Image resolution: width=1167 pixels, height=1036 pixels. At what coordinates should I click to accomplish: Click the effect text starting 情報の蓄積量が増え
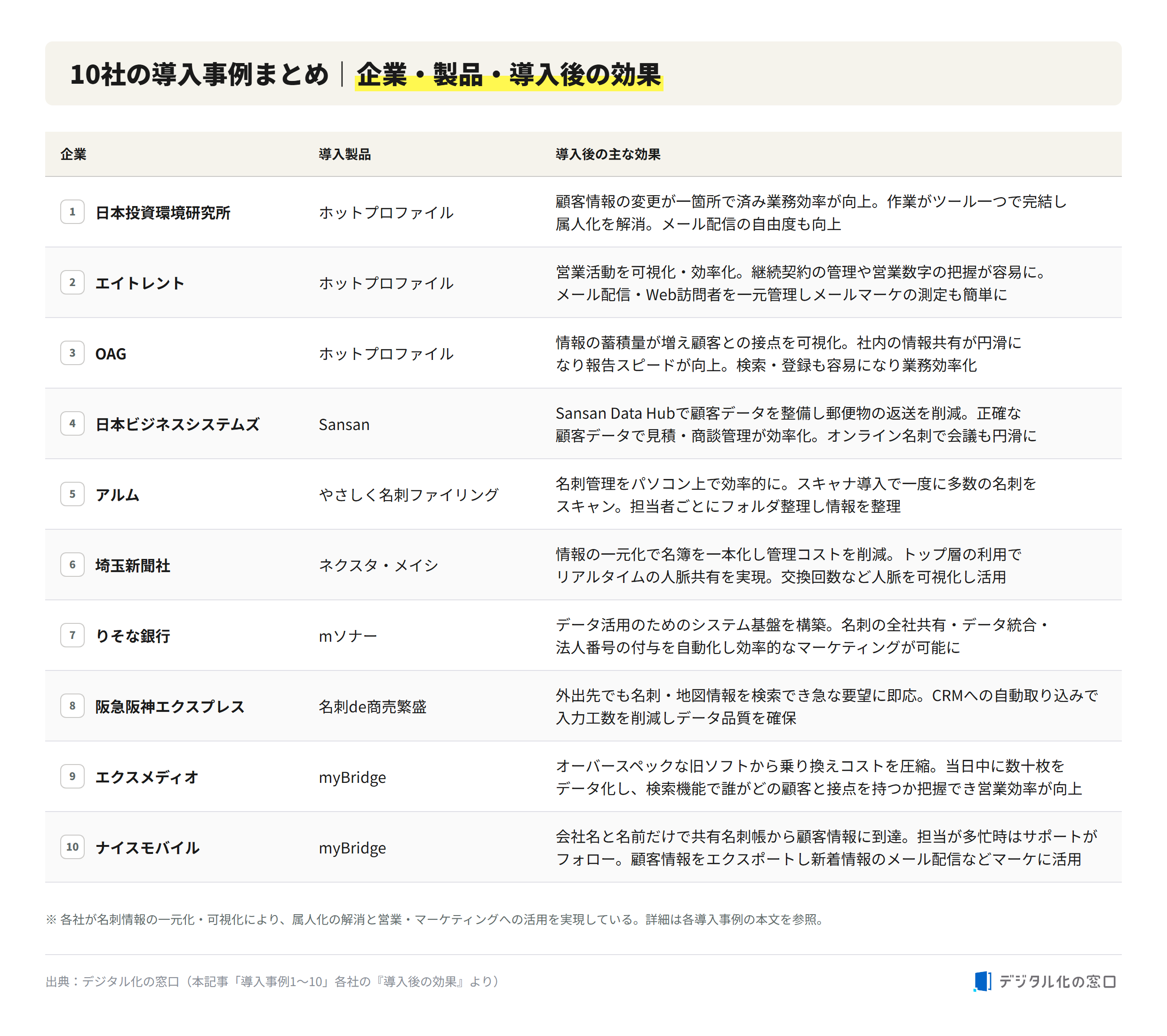pos(789,354)
